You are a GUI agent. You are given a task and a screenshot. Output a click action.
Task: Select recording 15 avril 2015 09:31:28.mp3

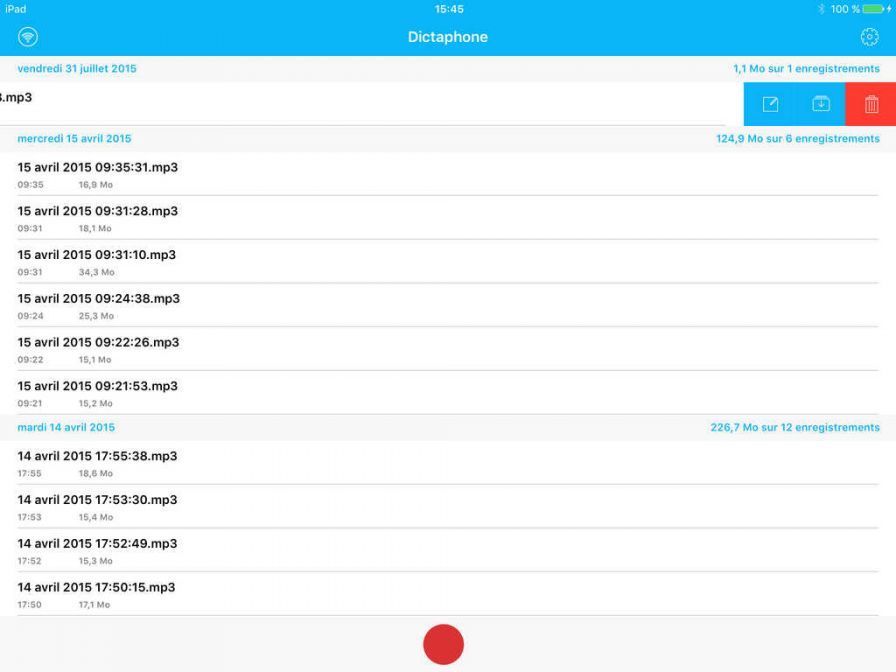point(98,218)
